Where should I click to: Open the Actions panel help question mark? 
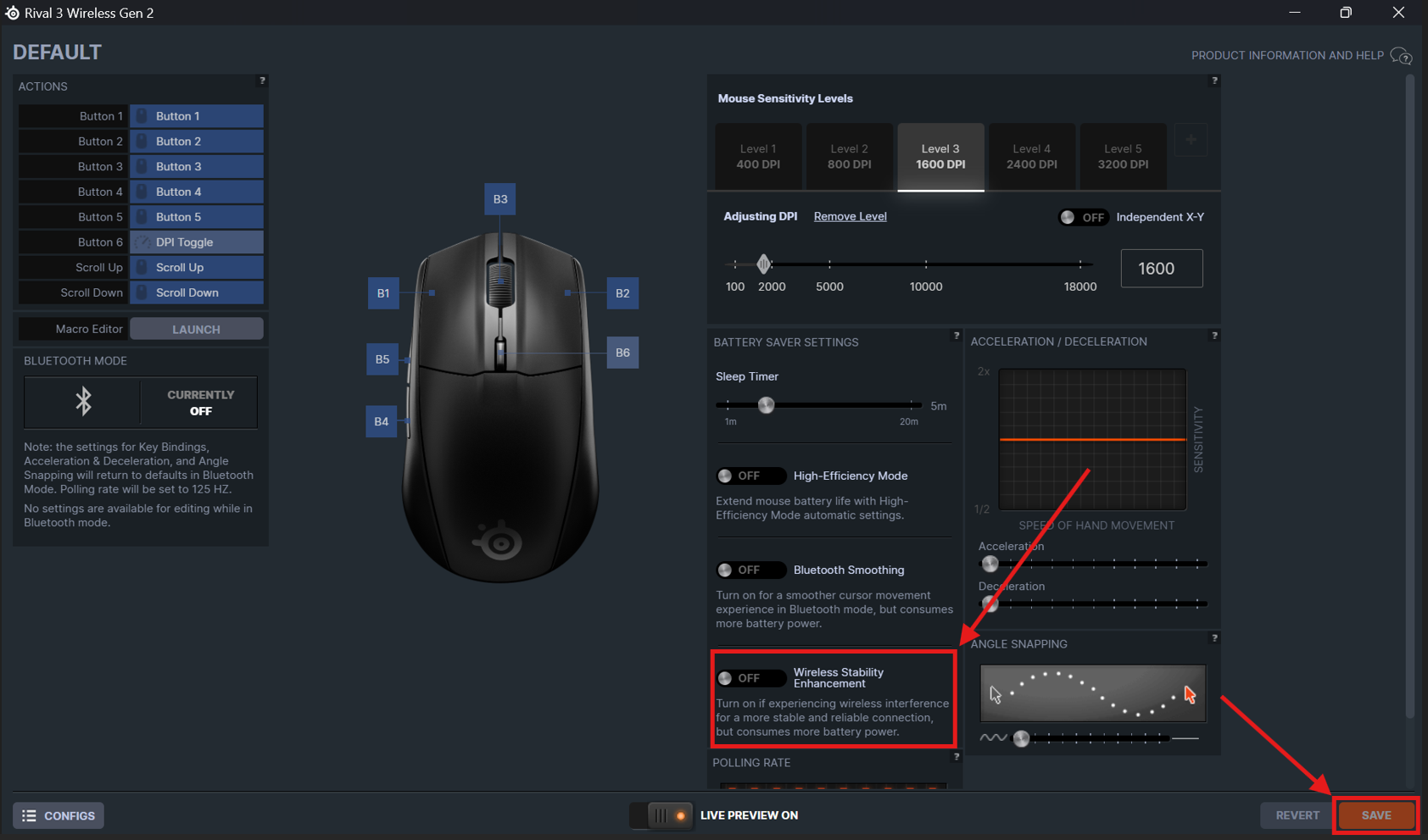point(262,81)
